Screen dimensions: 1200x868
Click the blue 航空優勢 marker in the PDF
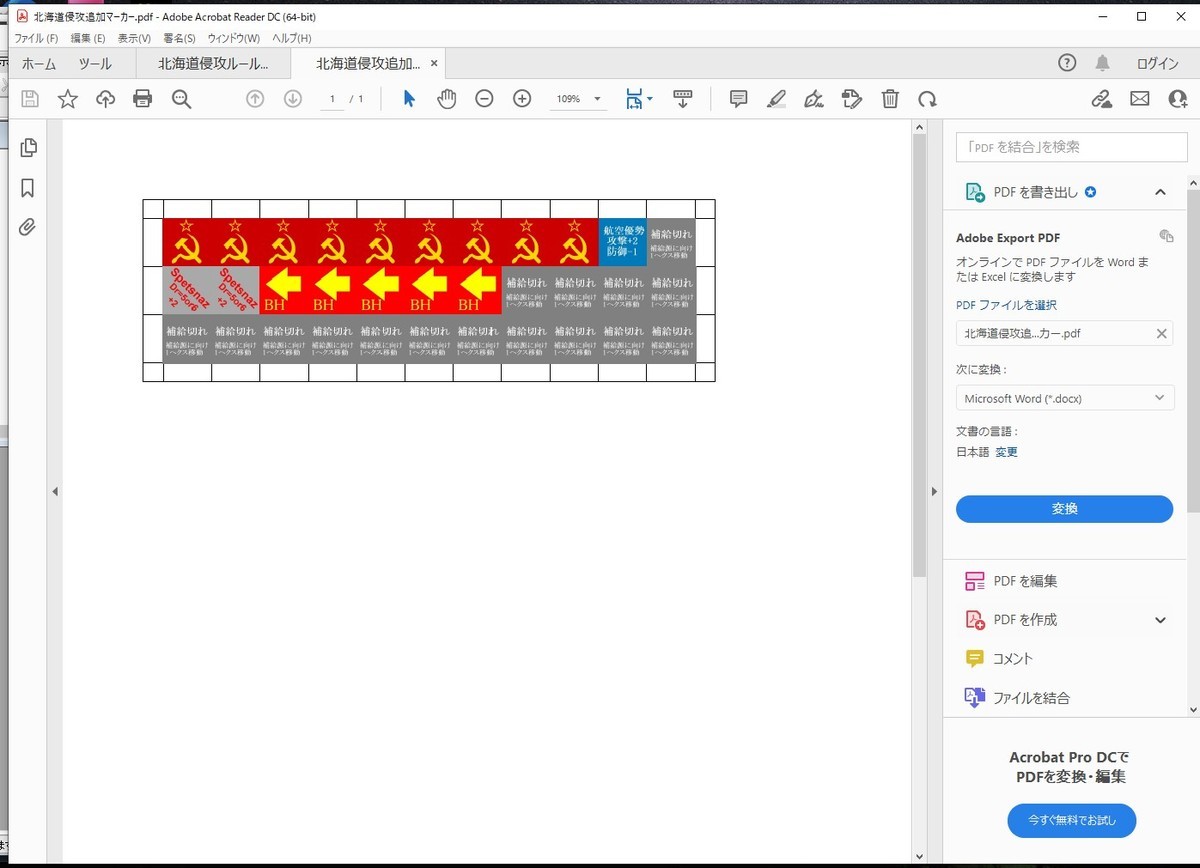pos(622,242)
